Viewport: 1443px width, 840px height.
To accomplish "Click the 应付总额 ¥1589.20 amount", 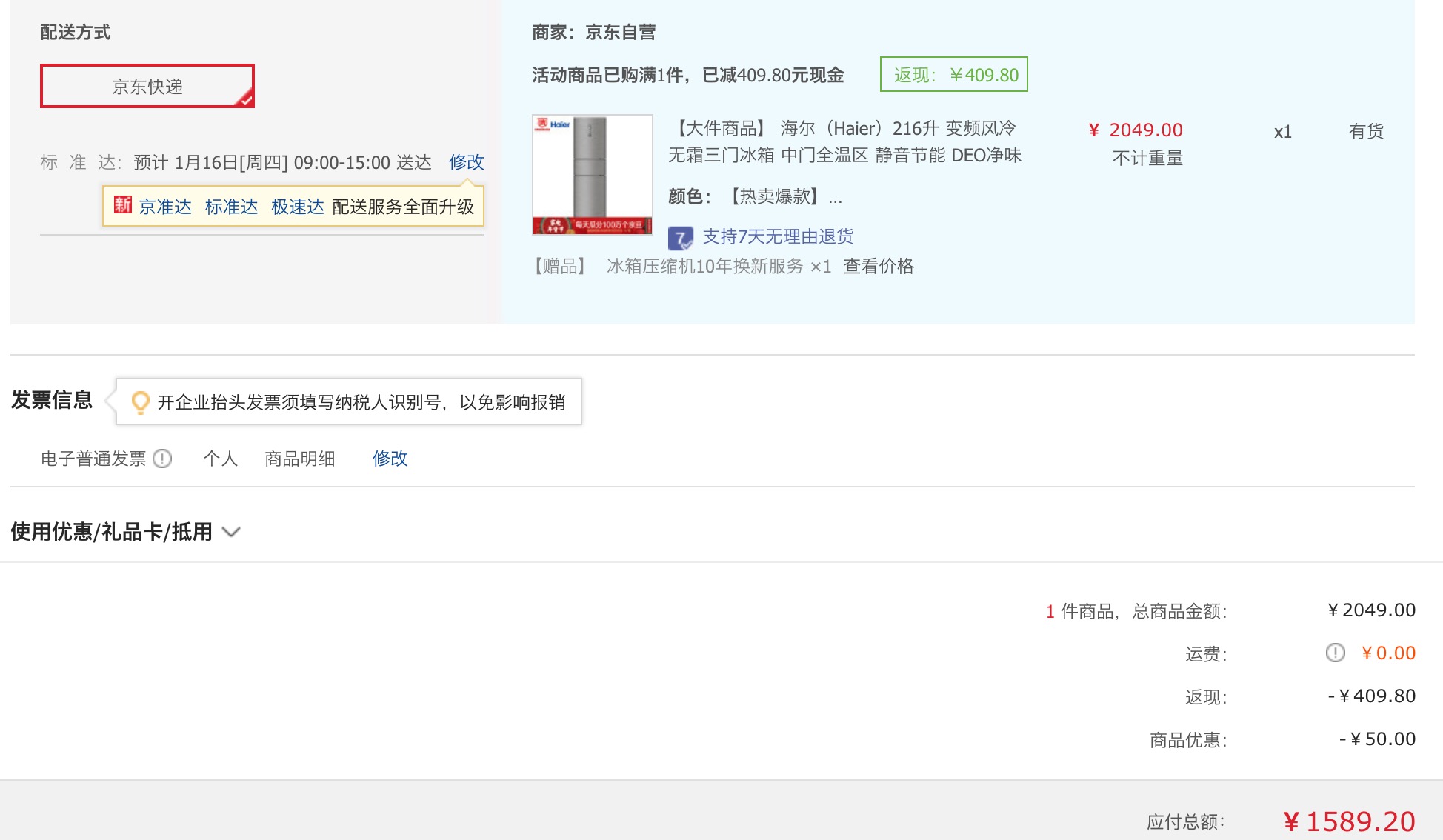I will (1350, 821).
